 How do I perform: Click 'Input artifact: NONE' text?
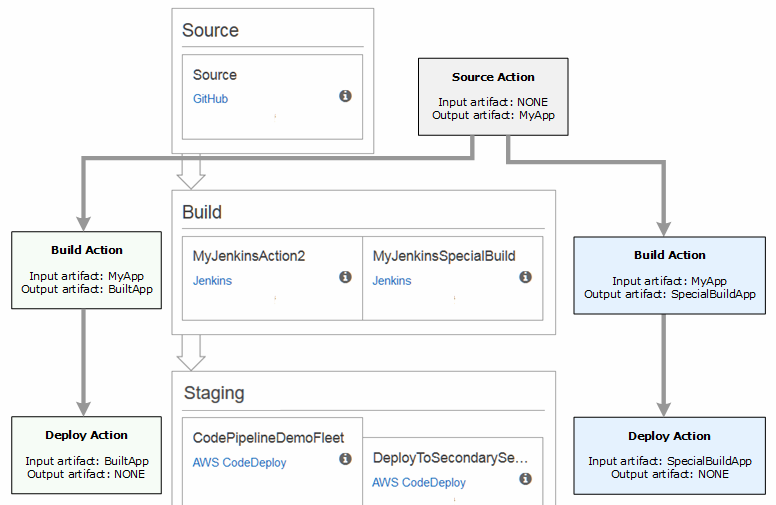pos(493,102)
